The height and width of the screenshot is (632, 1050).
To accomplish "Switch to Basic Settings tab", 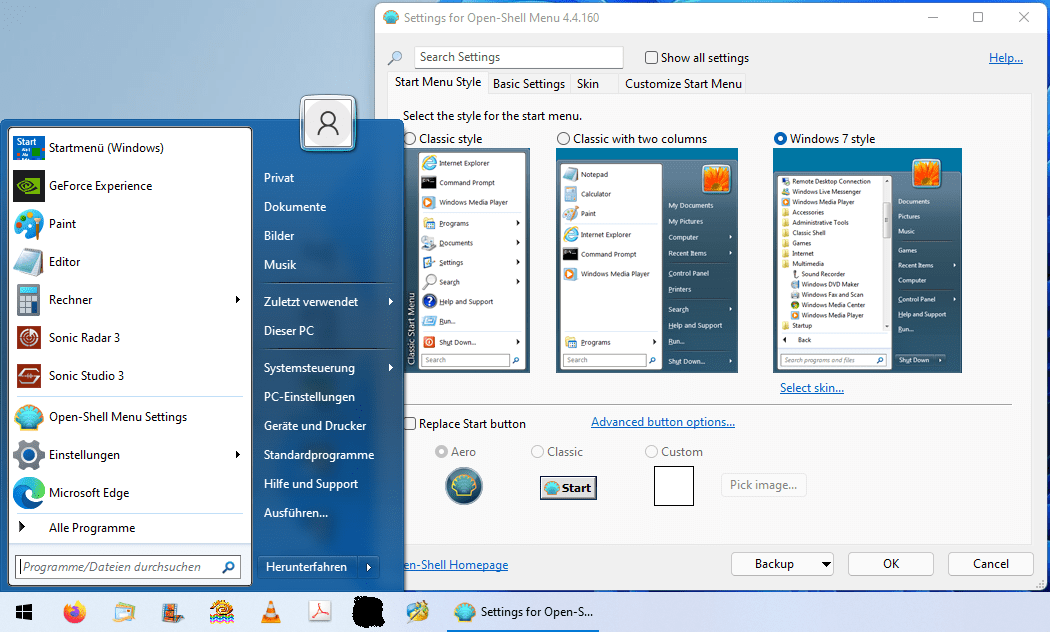I will point(529,84).
